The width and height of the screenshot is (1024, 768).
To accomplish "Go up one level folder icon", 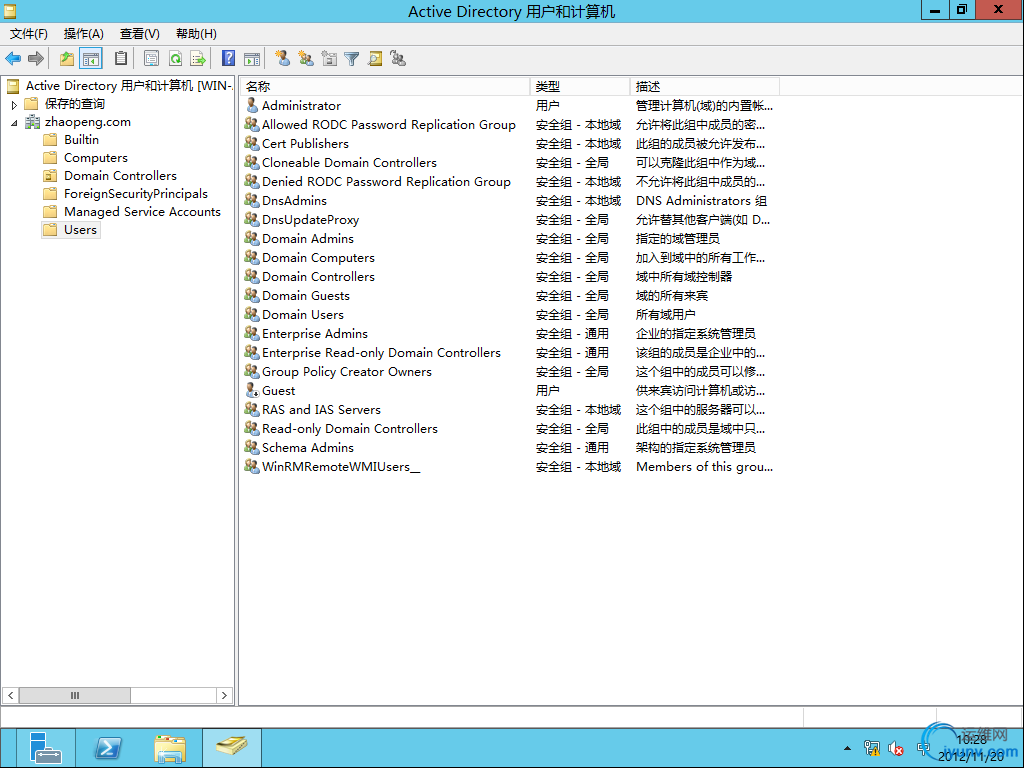I will tap(67, 59).
